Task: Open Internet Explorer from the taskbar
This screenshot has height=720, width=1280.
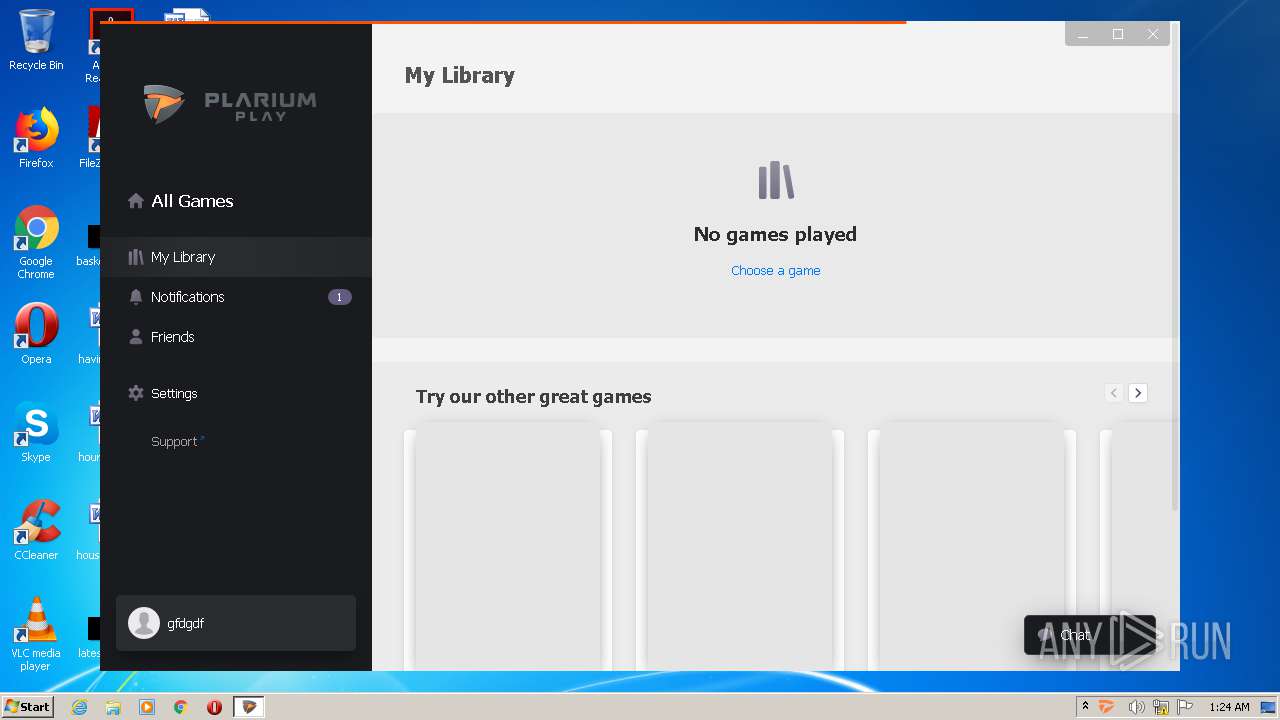Action: (x=79, y=706)
